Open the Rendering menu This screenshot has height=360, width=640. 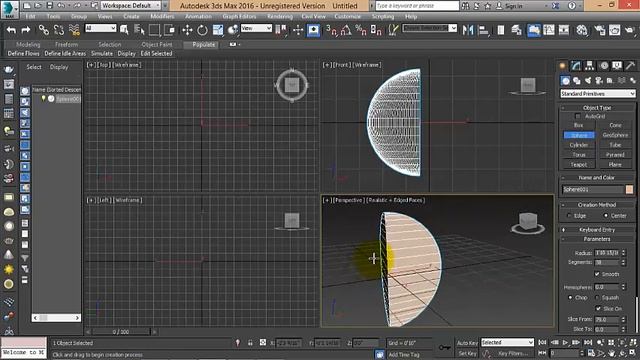pyautogui.click(x=280, y=17)
